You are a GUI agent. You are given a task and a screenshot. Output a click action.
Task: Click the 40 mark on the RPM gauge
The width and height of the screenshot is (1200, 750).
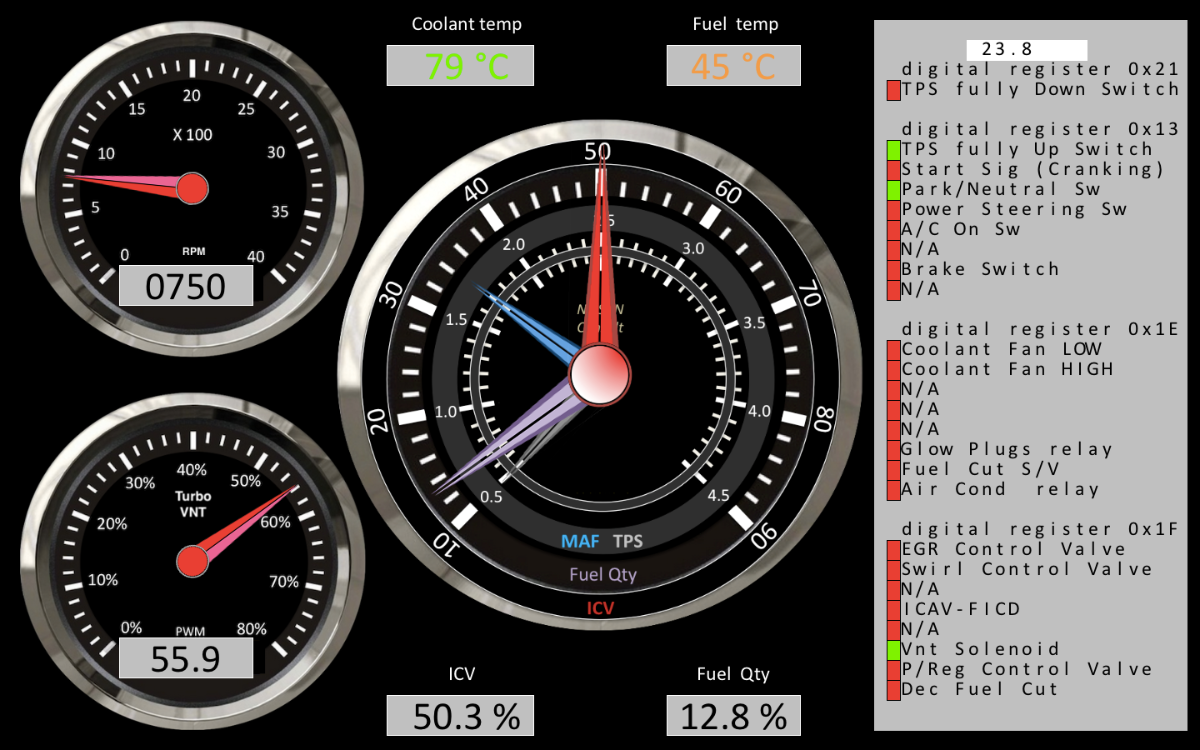255,256
